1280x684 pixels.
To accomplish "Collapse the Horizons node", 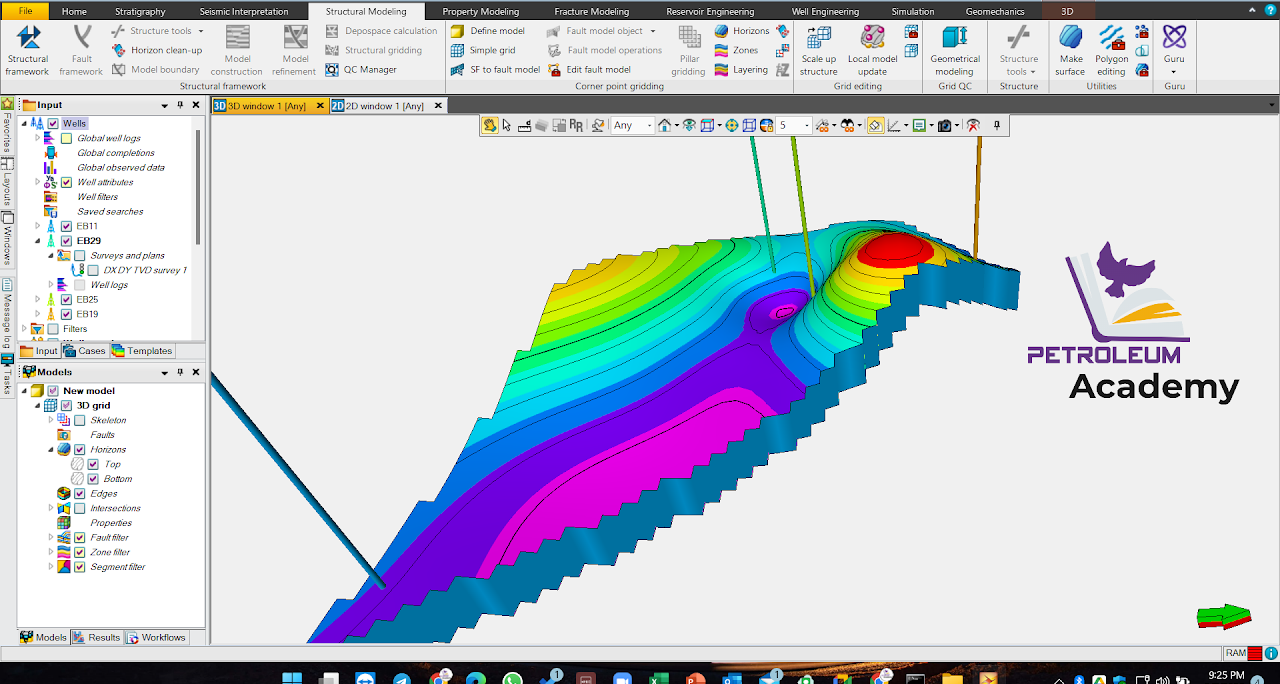I will (x=51, y=450).
